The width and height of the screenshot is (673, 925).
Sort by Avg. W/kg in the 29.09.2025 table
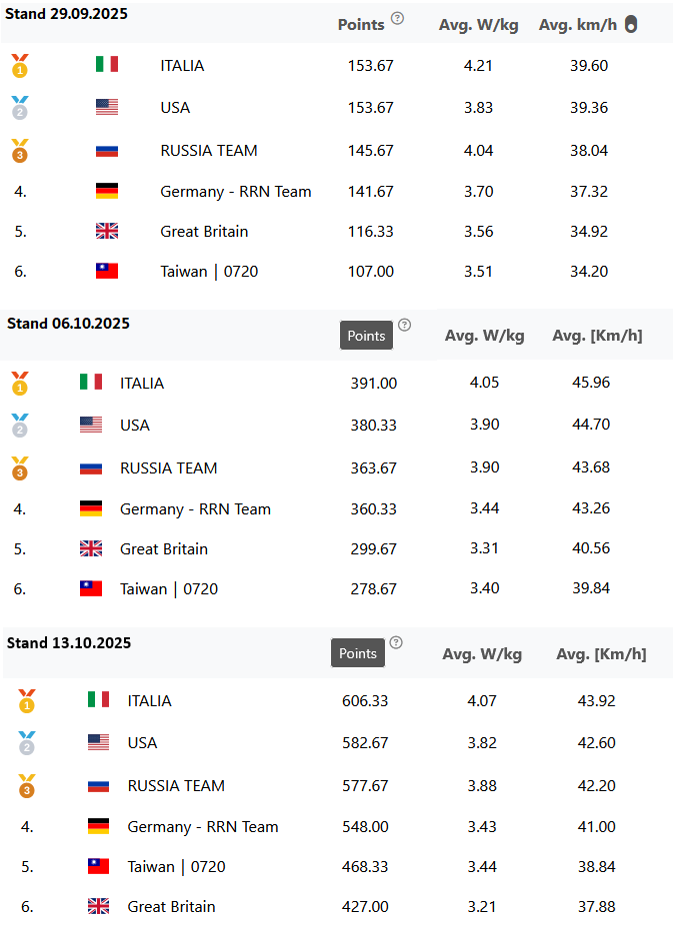coord(478,25)
